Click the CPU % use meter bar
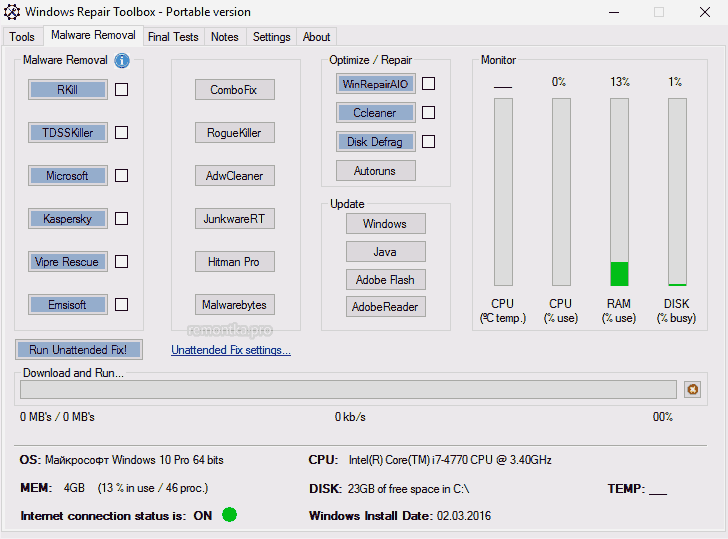The width and height of the screenshot is (728, 539). [x=561, y=192]
